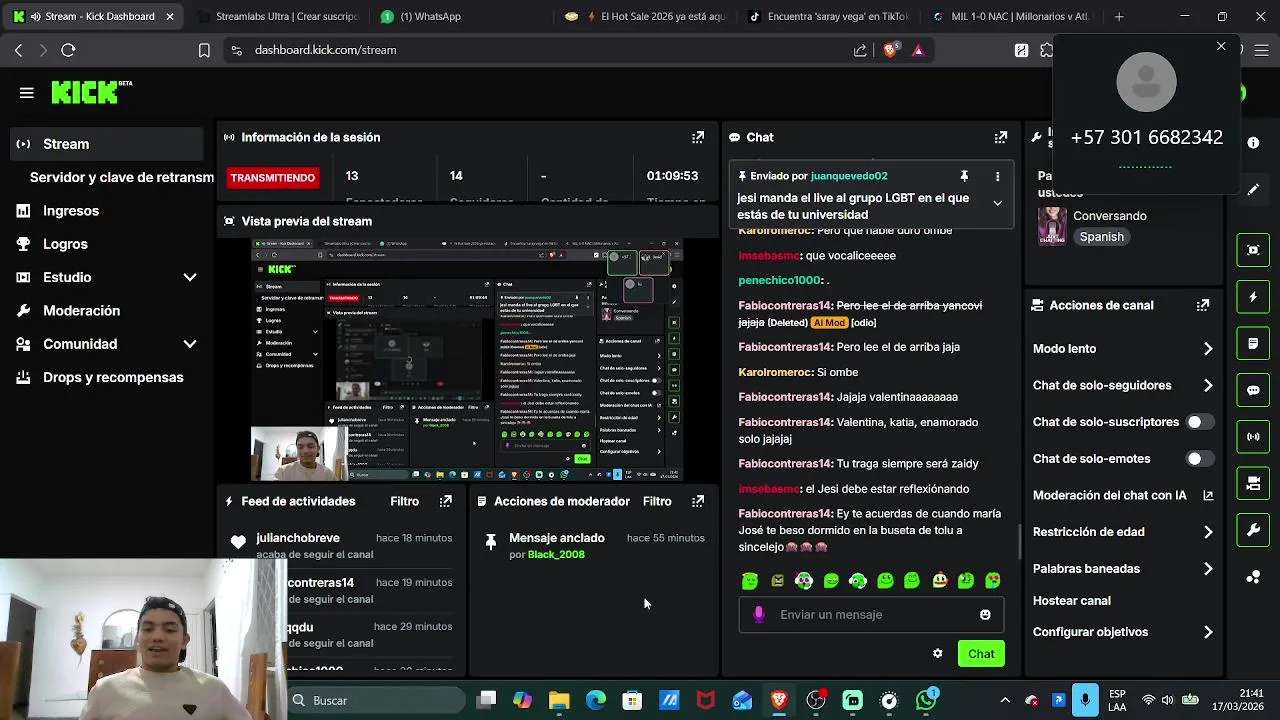The width and height of the screenshot is (1280, 720).
Task: Click the purple microphone in message box
Action: pos(759,614)
